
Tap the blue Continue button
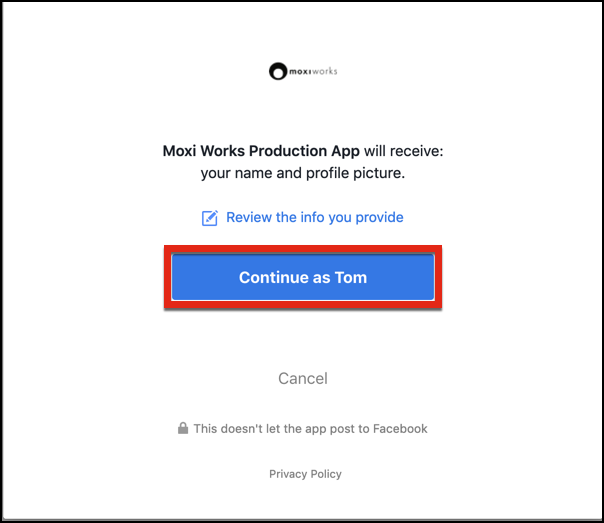click(302, 277)
